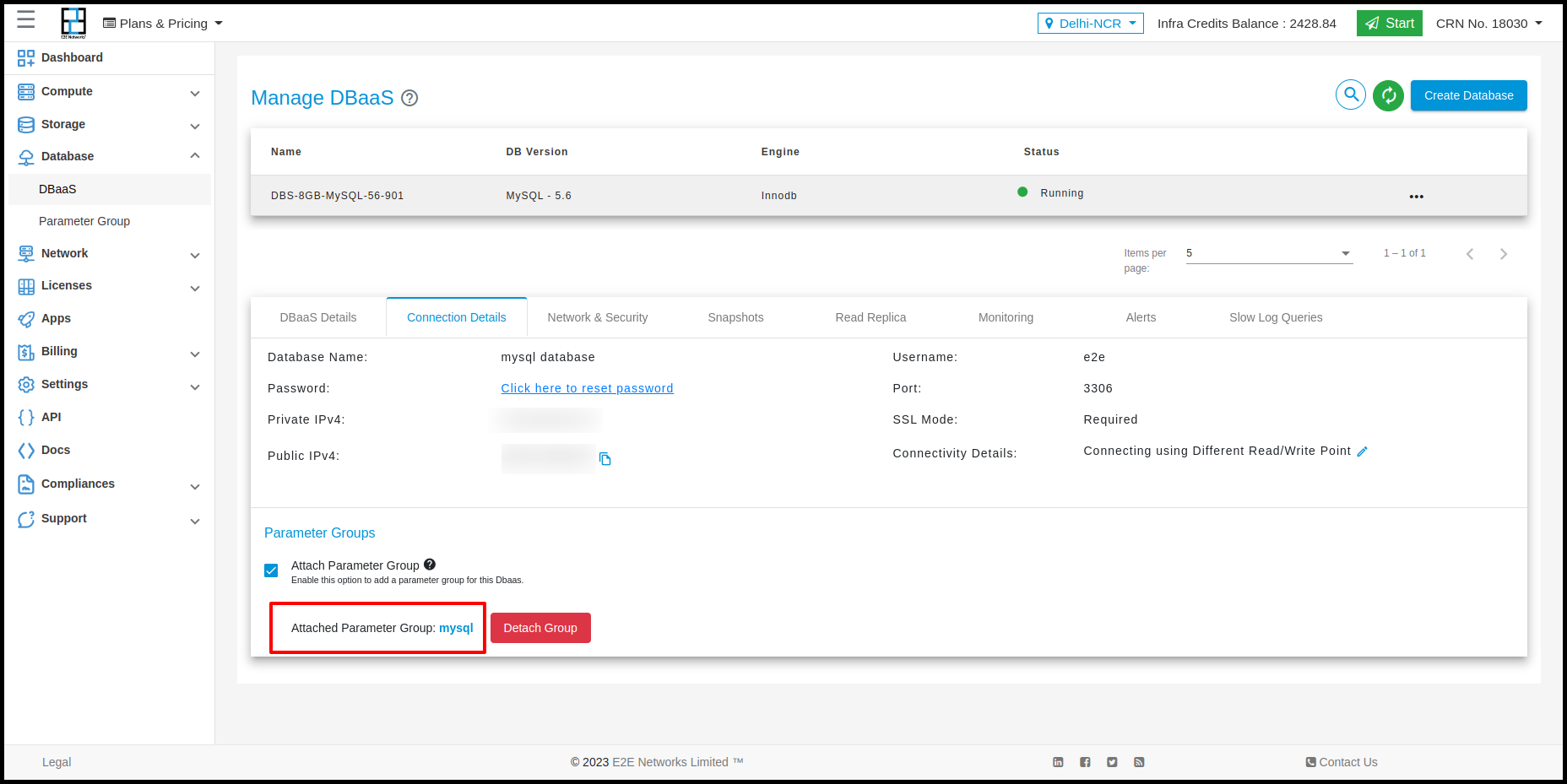
Task: Switch to the Network & Security tab
Action: 598,317
